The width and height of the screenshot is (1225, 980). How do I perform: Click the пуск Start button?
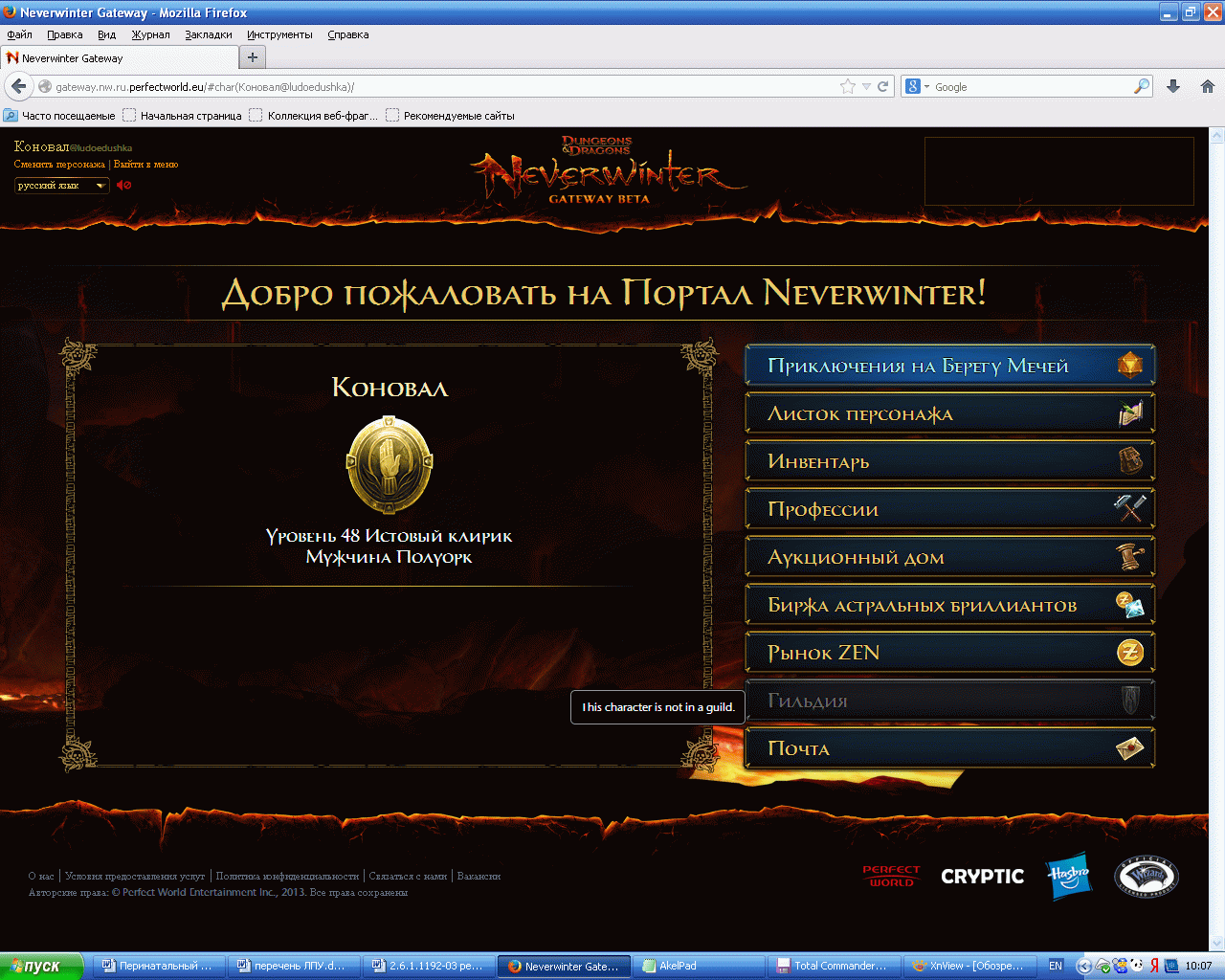coord(41,966)
